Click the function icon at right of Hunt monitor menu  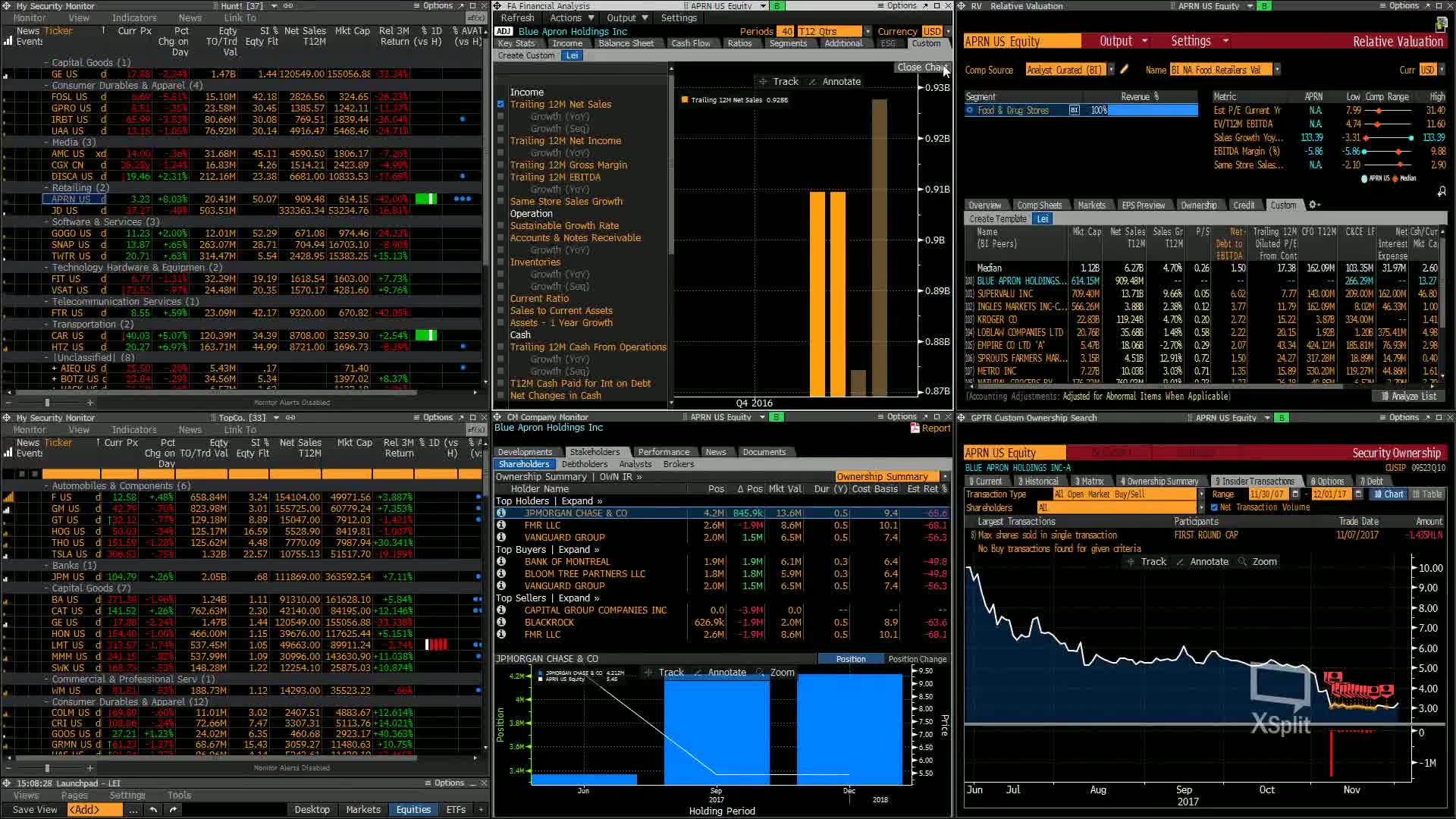tap(475, 18)
